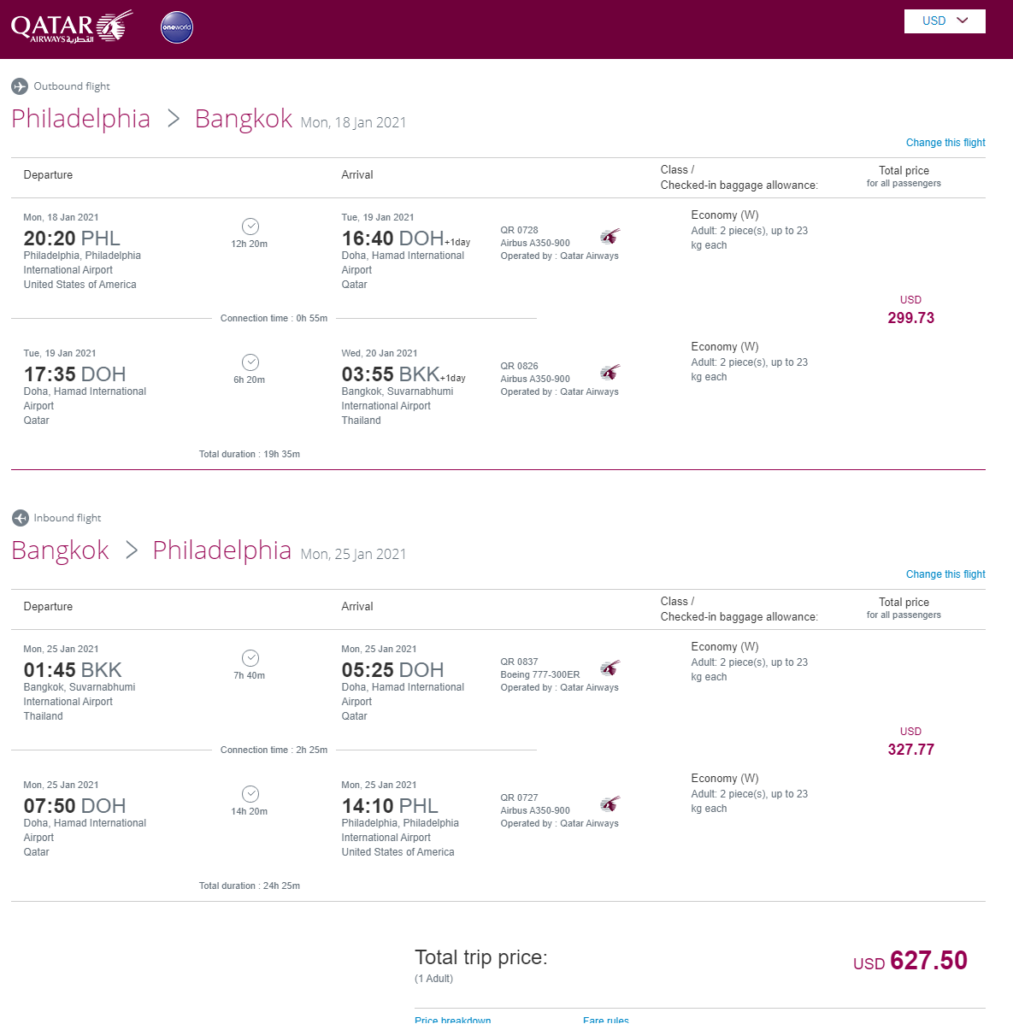
Task: Click the clock icon above 14h 20m
Action: pos(250,794)
